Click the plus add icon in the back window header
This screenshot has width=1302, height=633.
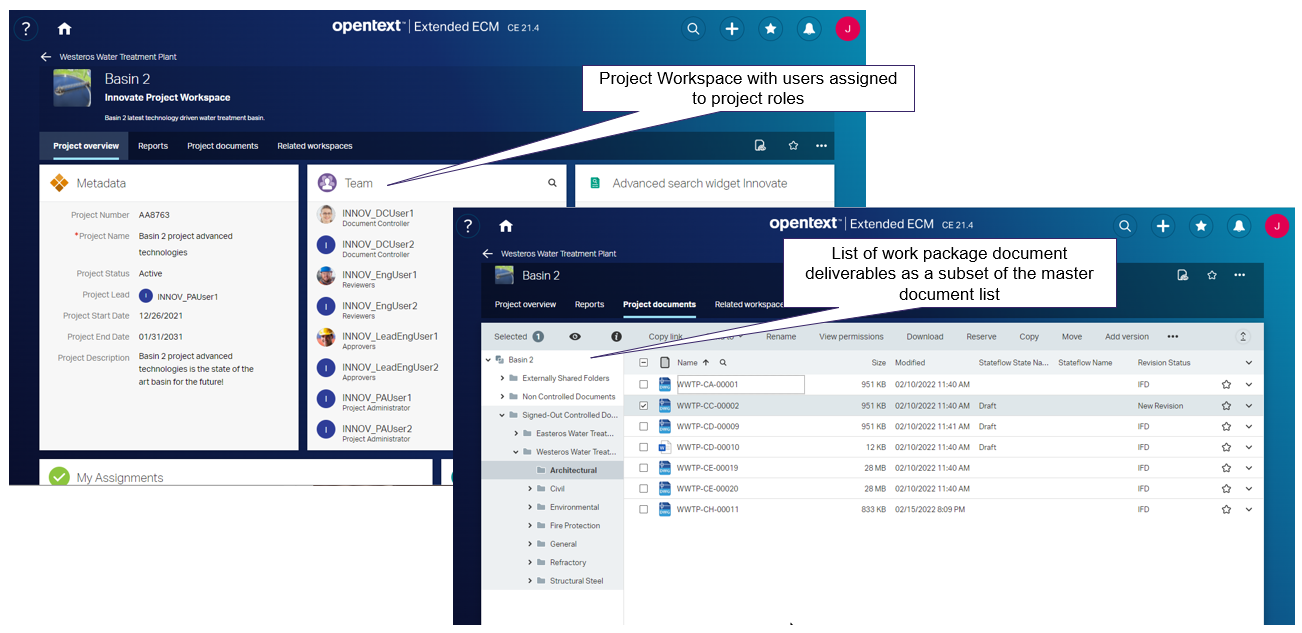(x=732, y=29)
